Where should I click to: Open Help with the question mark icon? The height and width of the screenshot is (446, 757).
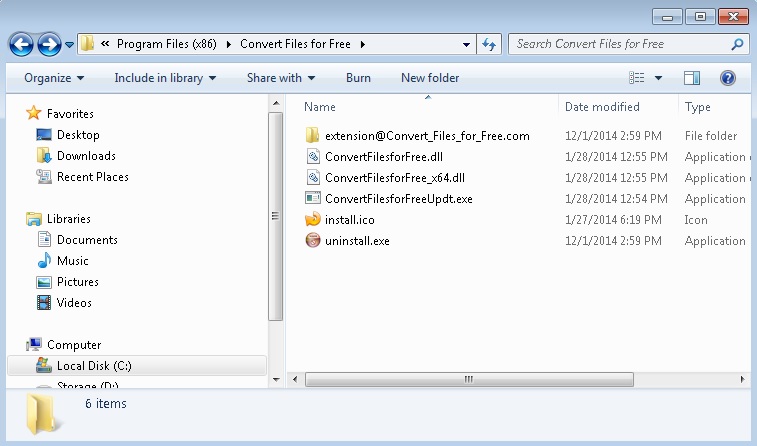tap(728, 78)
